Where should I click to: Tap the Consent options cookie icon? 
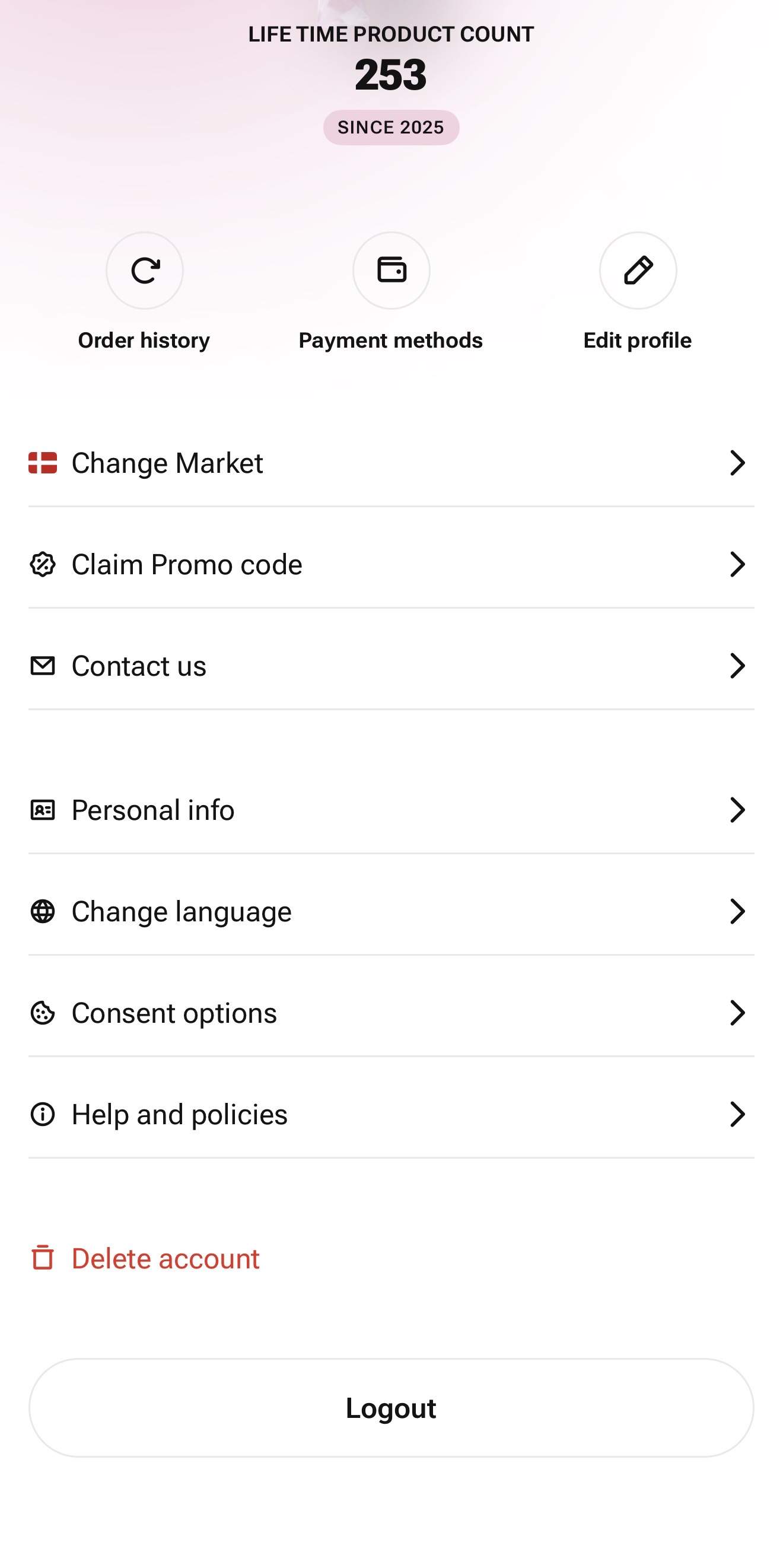(43, 1013)
